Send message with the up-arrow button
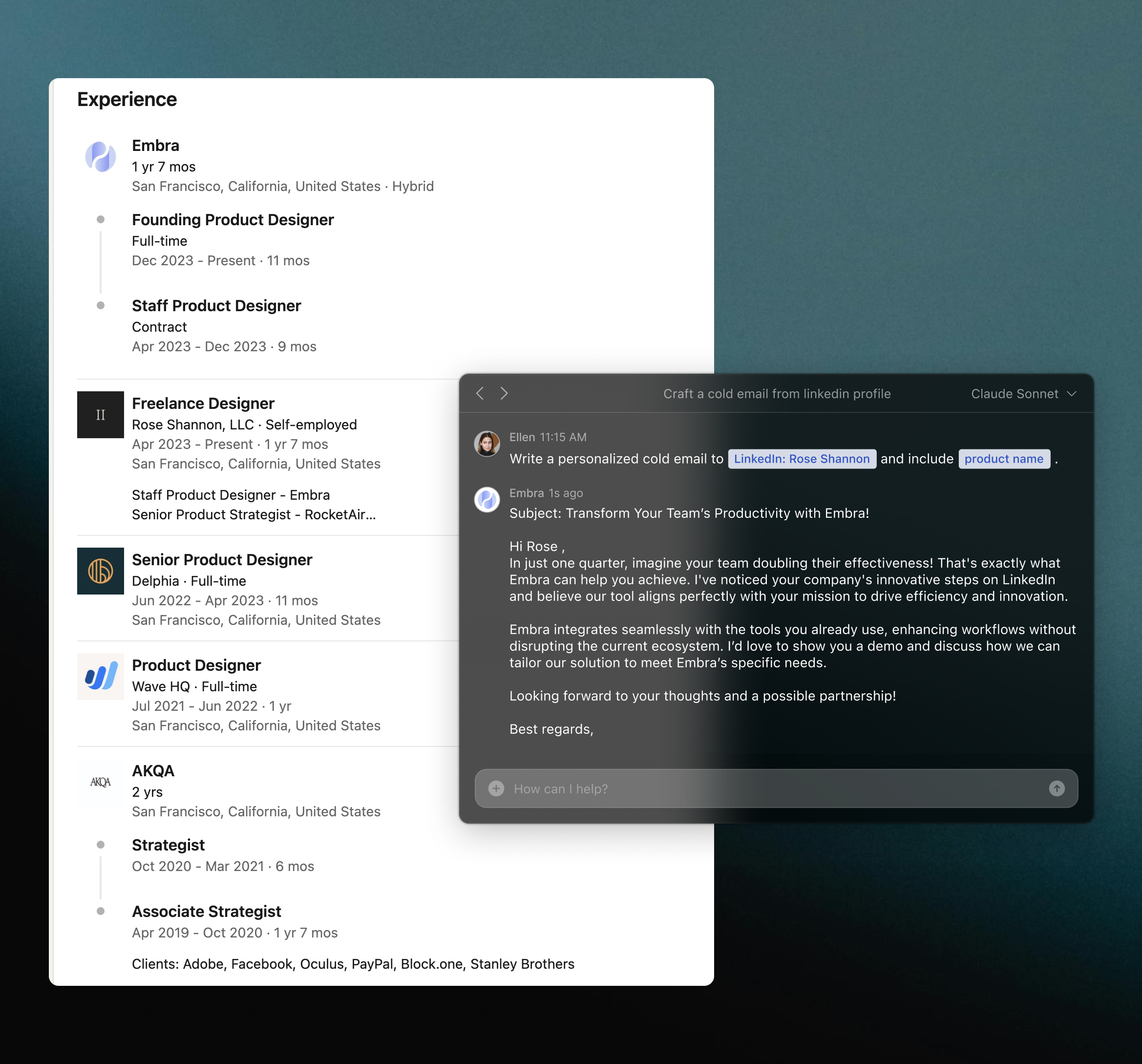This screenshot has height=1064, width=1142. click(1057, 789)
